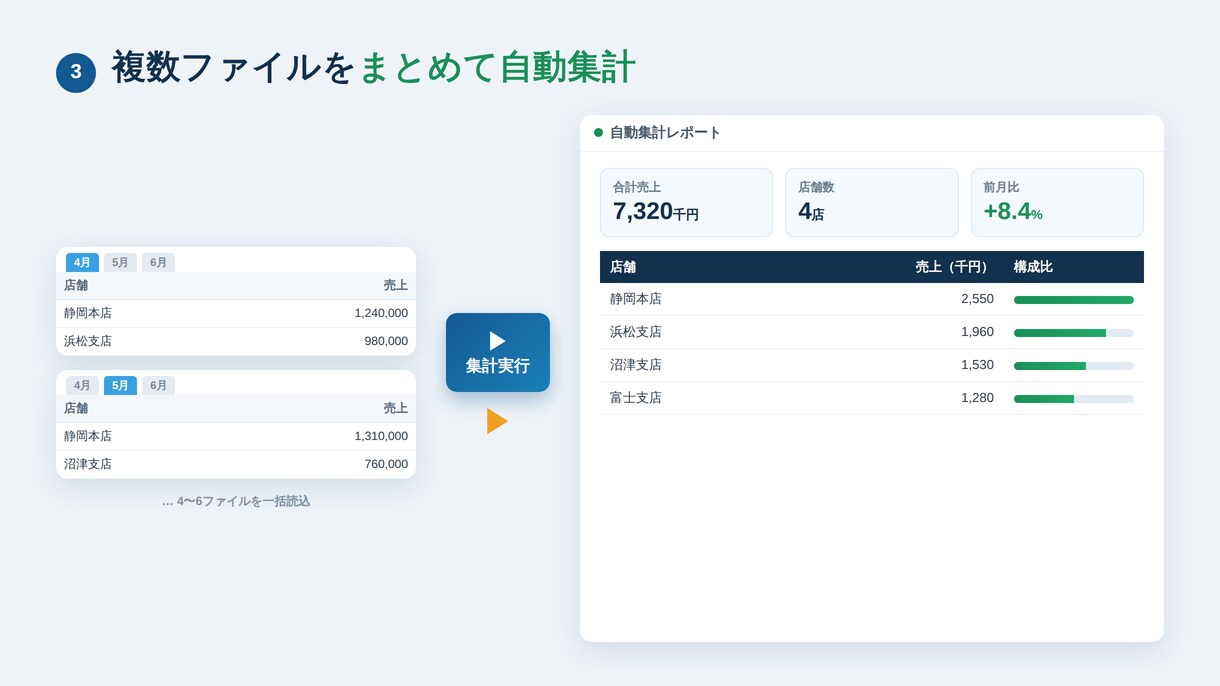This screenshot has width=1220, height=686.
Task: Click the 1,310,000 cell in the lower file card
Action: [381, 436]
